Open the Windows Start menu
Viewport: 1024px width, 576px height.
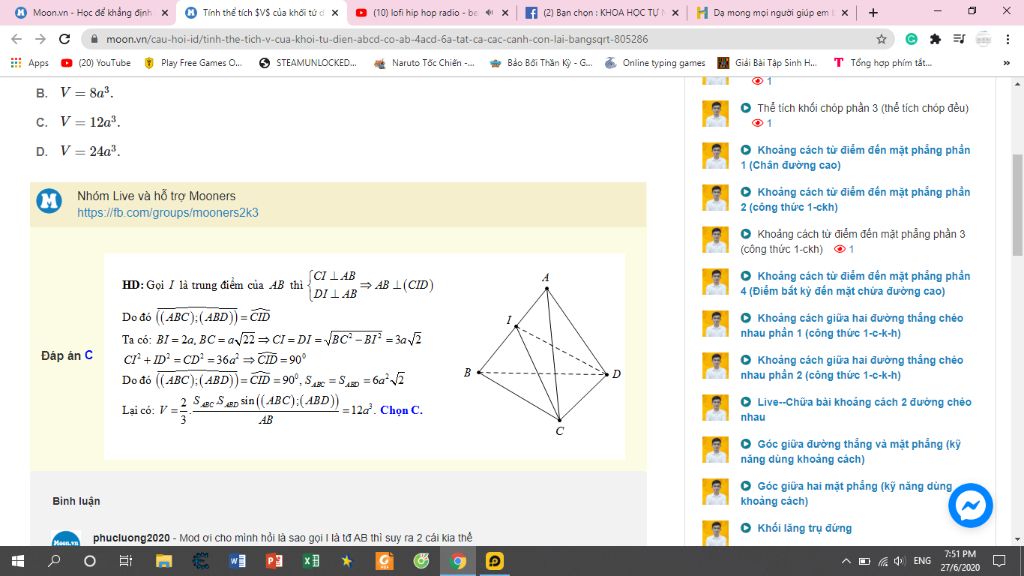point(18,561)
